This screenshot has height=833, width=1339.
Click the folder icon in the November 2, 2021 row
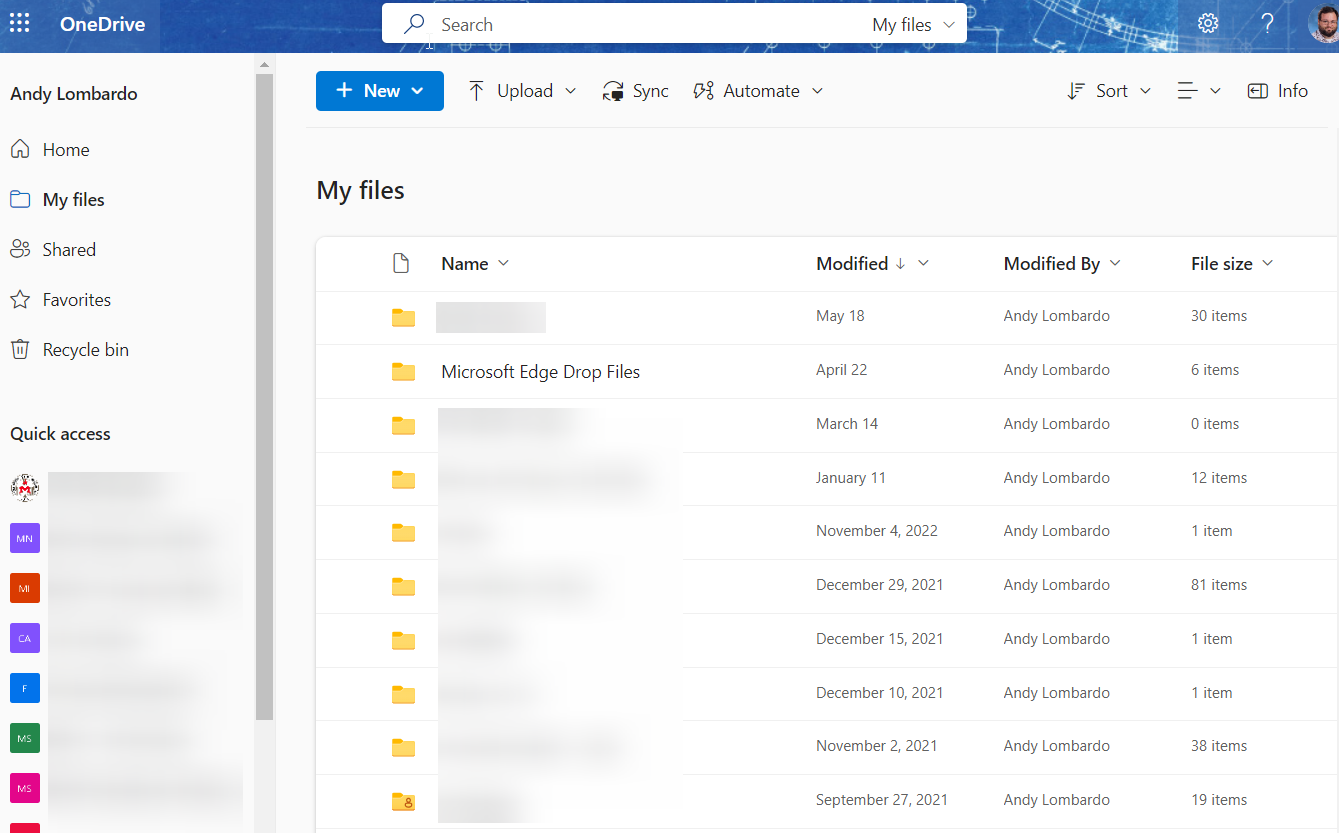coord(403,748)
